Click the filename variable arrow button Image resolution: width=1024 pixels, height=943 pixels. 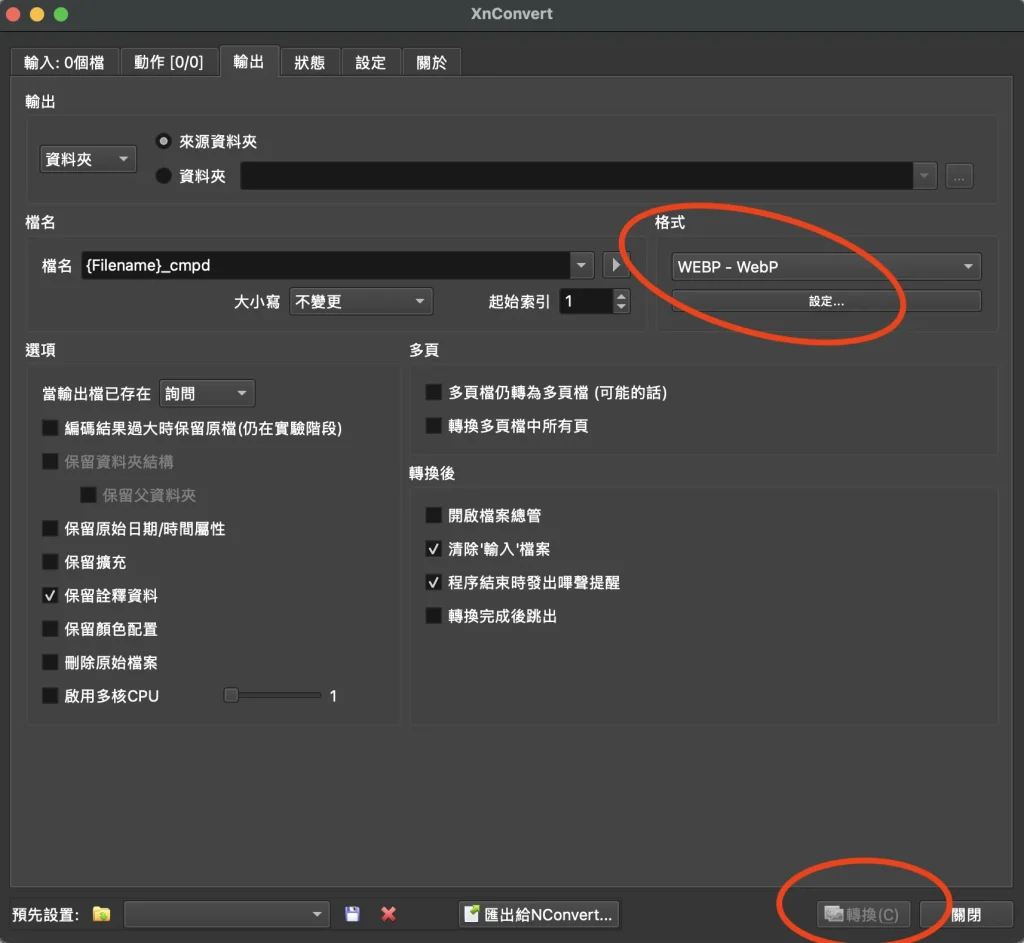(x=616, y=266)
